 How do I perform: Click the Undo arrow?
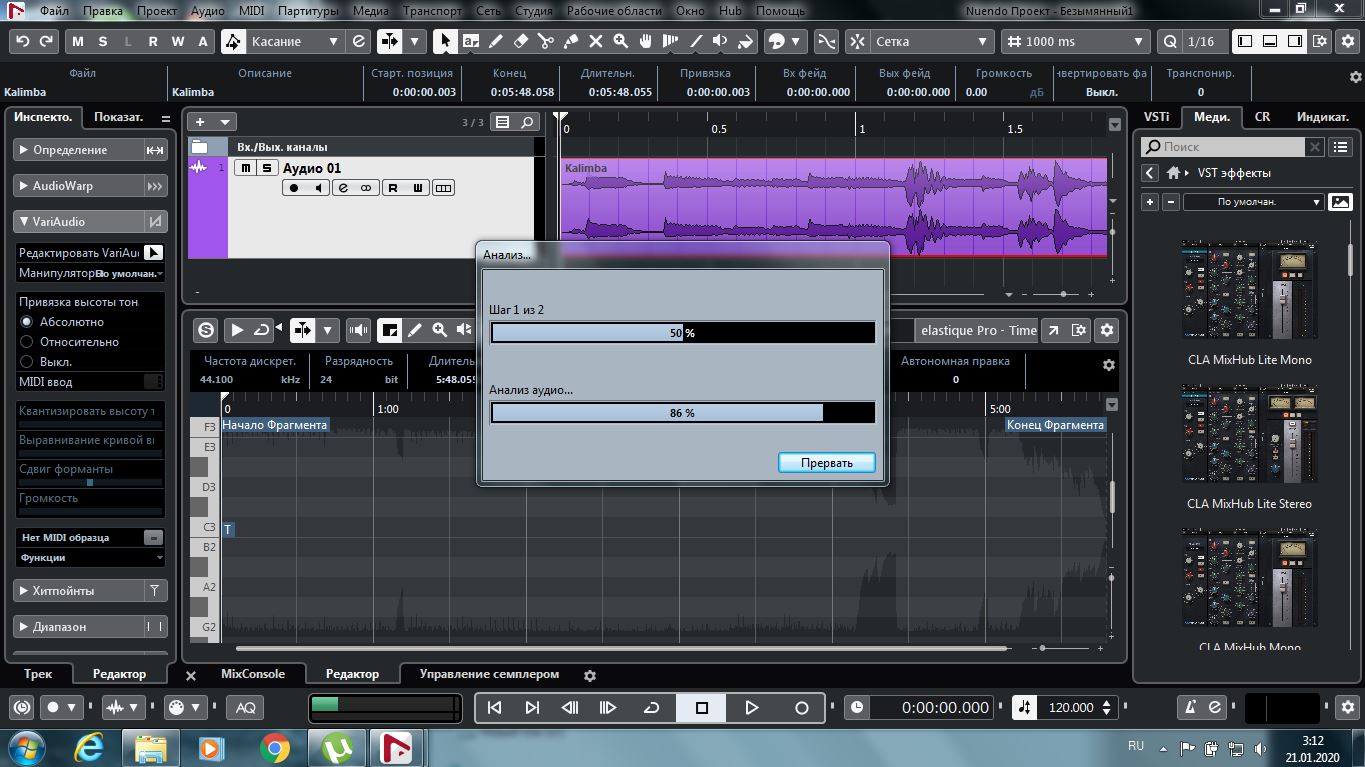(x=22, y=41)
